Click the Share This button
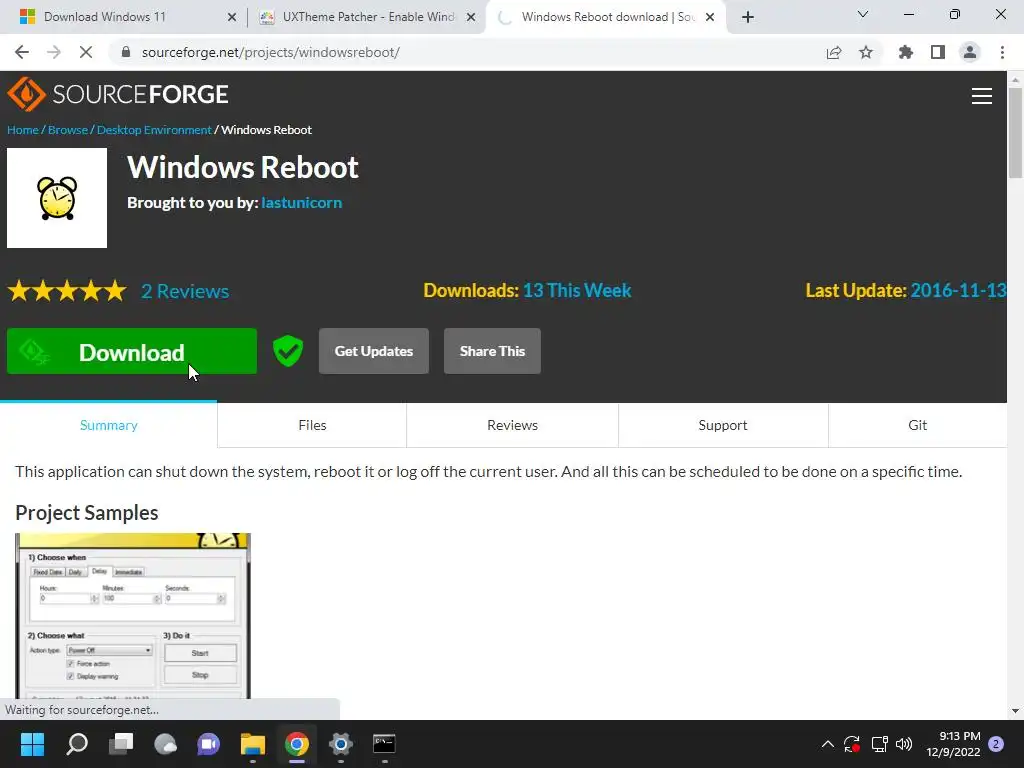 pos(492,351)
